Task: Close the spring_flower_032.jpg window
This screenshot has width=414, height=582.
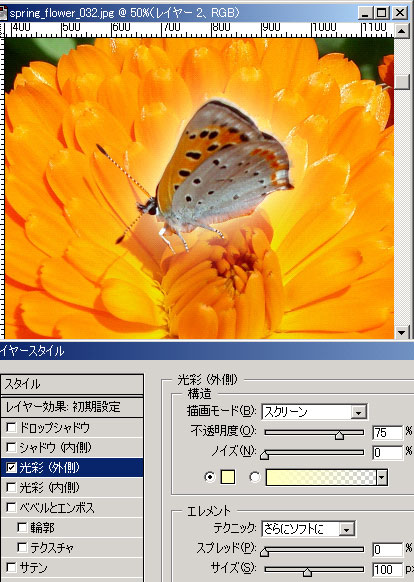Action: coord(400,13)
